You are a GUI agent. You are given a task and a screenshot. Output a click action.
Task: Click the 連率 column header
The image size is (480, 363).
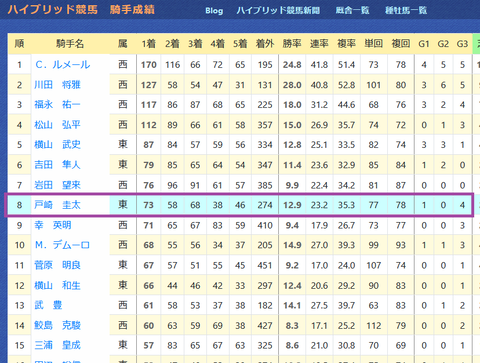pyautogui.click(x=319, y=44)
